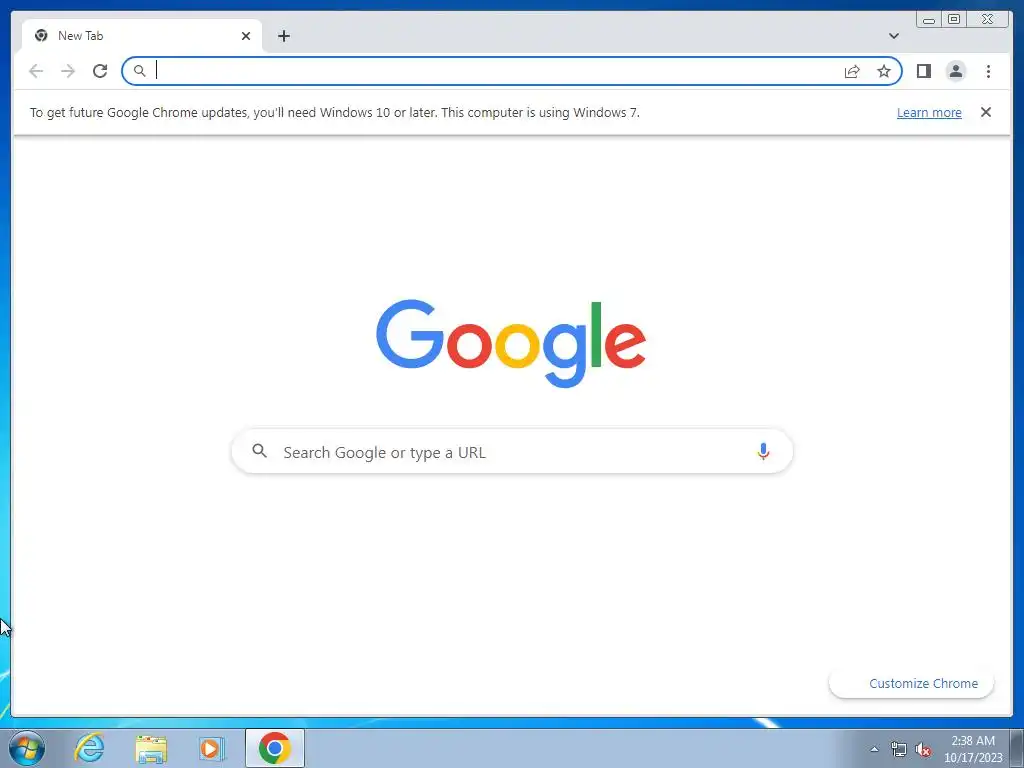
Task: Click the Chrome taskbar icon
Action: pyautogui.click(x=274, y=748)
